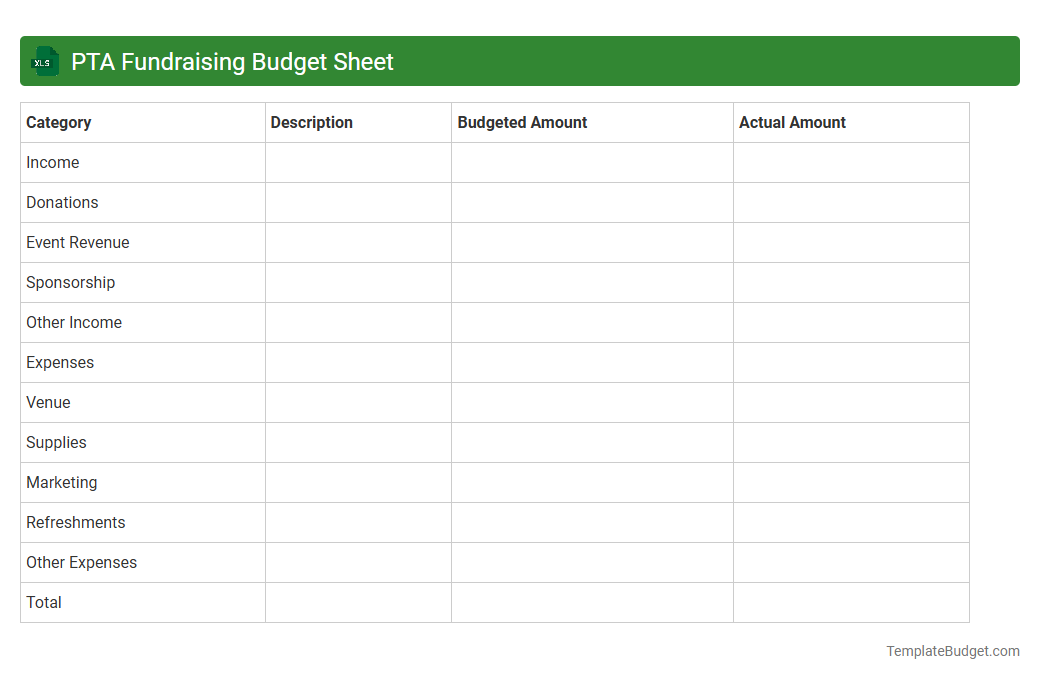
Task: Click the Other Expenses row label
Action: (x=81, y=562)
